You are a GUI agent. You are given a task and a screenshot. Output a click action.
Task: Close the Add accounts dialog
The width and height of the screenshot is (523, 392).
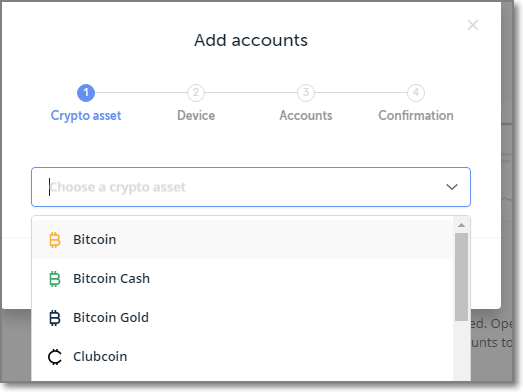(473, 25)
